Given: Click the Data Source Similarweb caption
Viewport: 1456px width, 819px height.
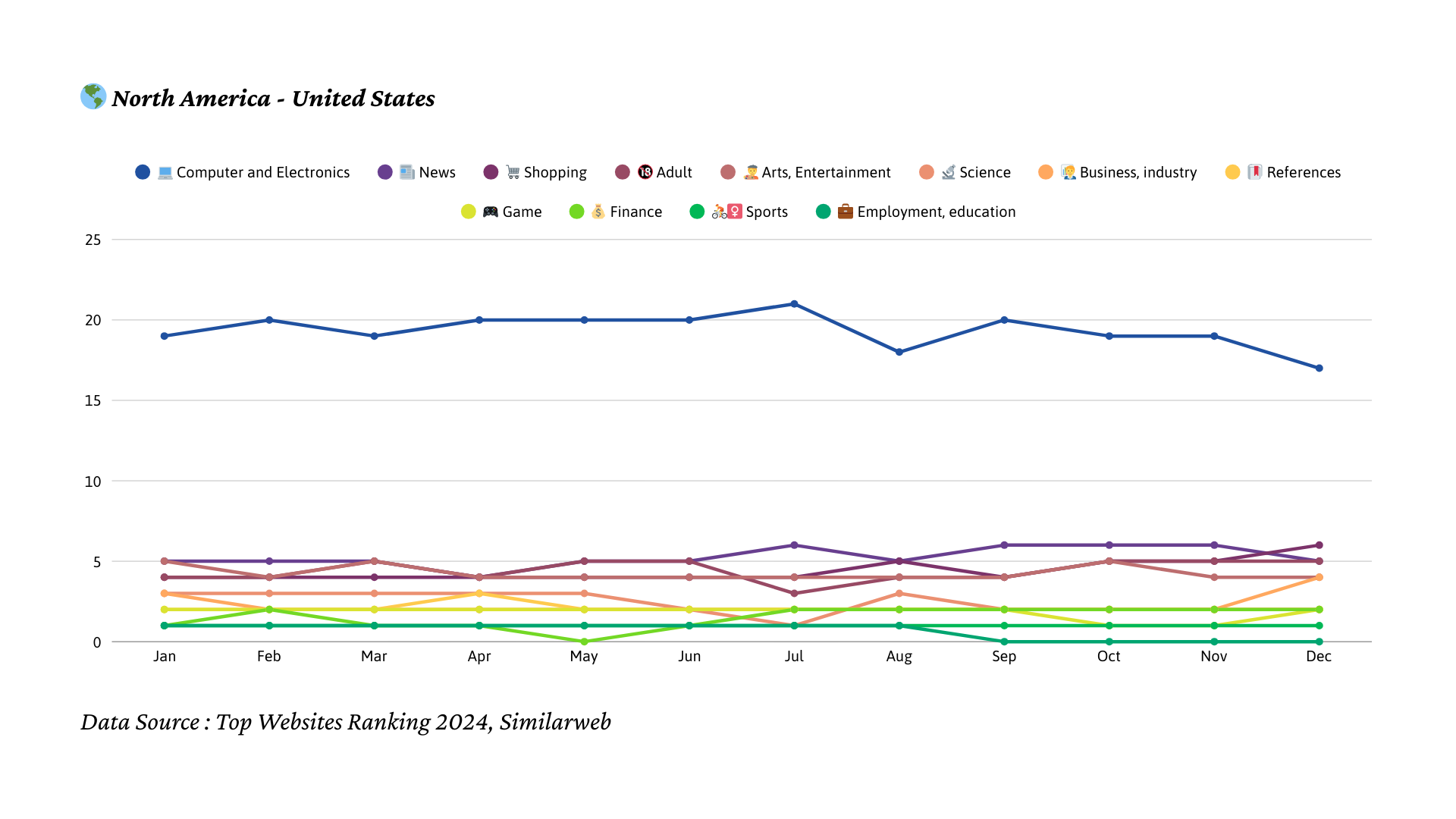Looking at the screenshot, I should (x=346, y=722).
